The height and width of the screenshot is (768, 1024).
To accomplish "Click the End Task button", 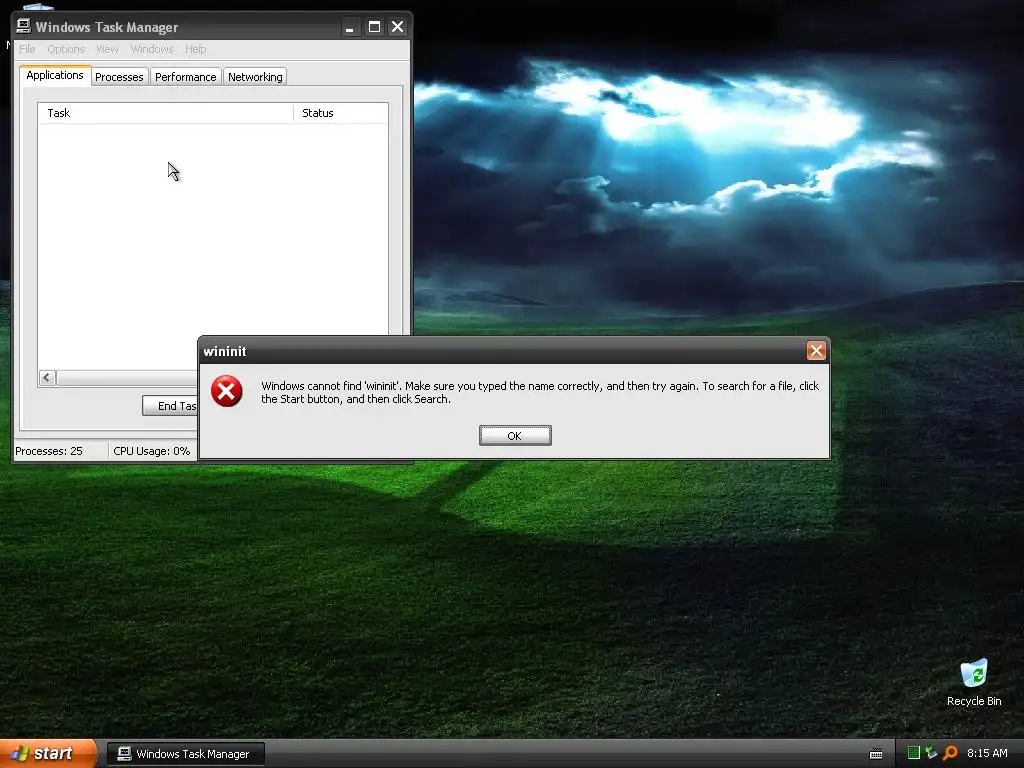I will click(x=170, y=406).
